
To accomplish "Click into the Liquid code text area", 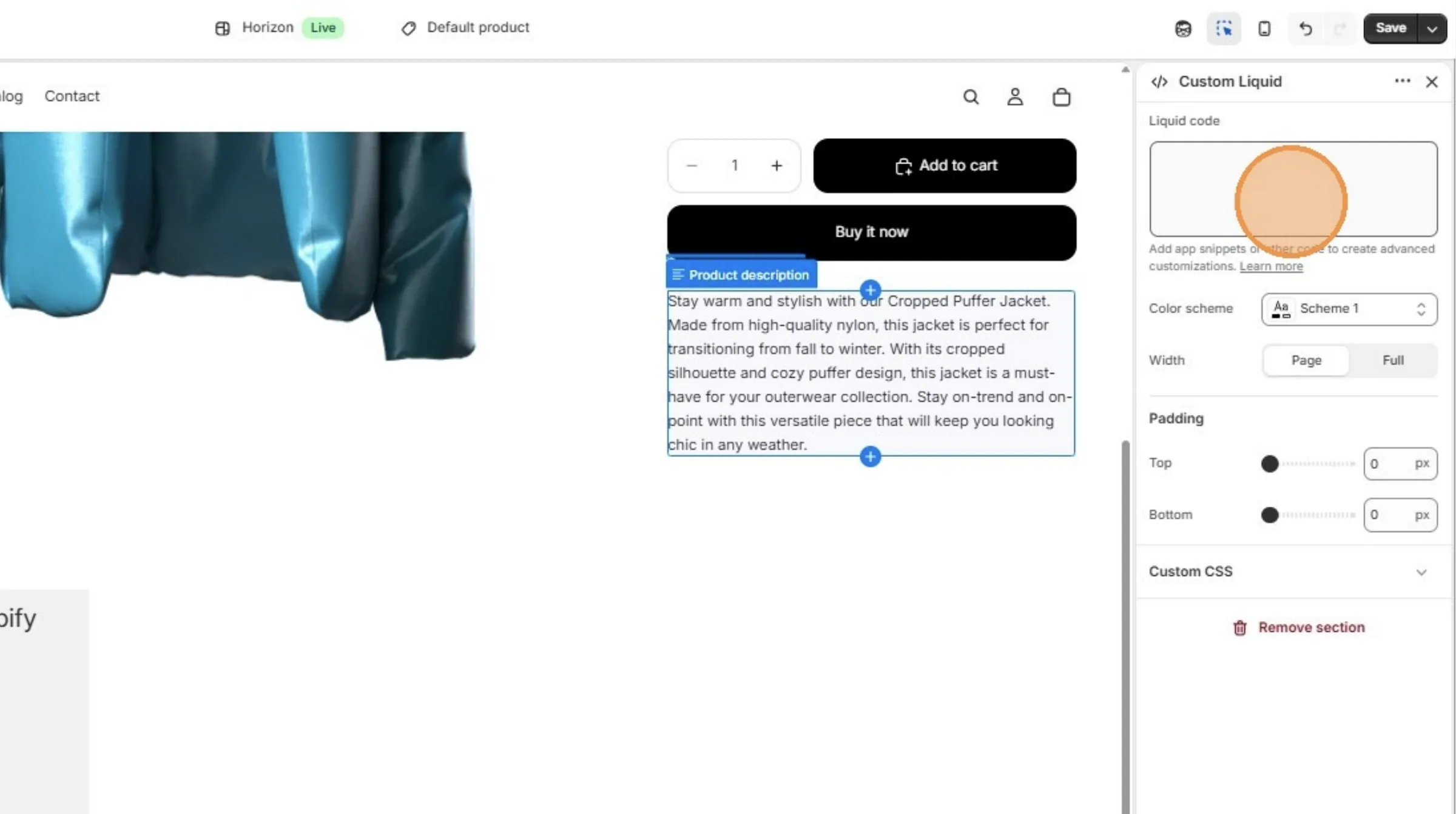I will (1293, 189).
